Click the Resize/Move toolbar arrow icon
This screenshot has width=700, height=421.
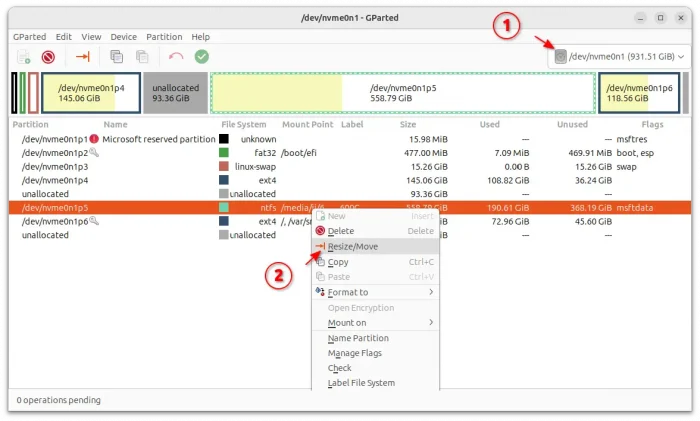83,57
